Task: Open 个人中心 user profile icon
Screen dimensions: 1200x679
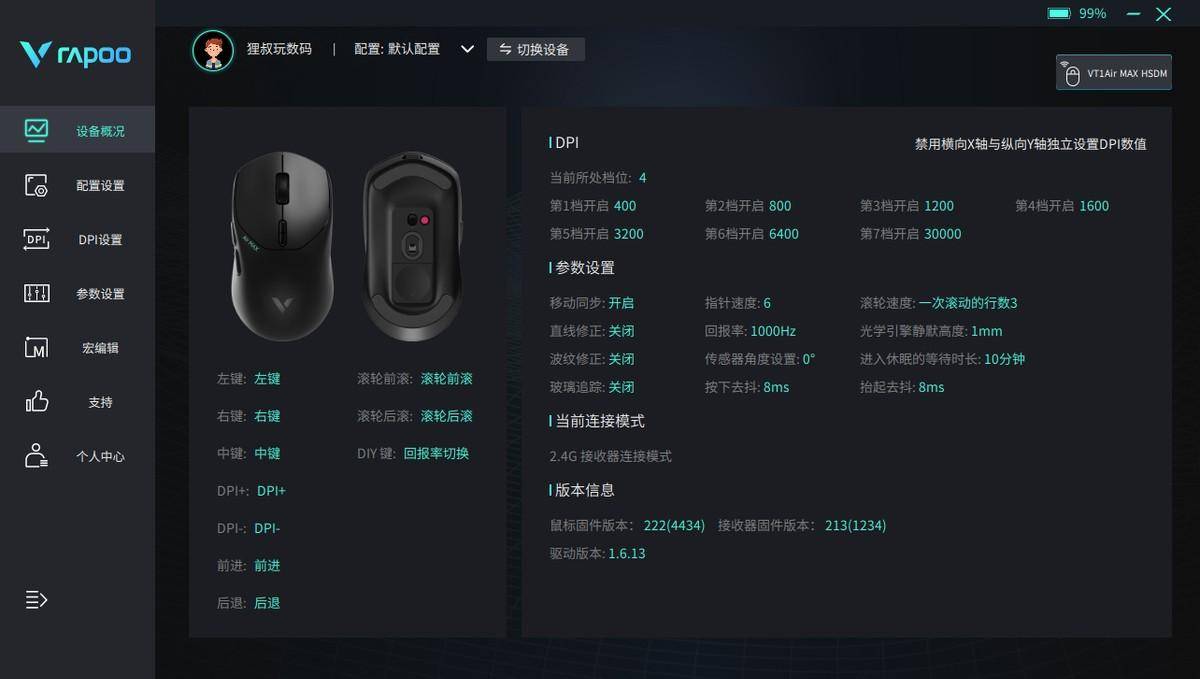Action: click(x=37, y=455)
